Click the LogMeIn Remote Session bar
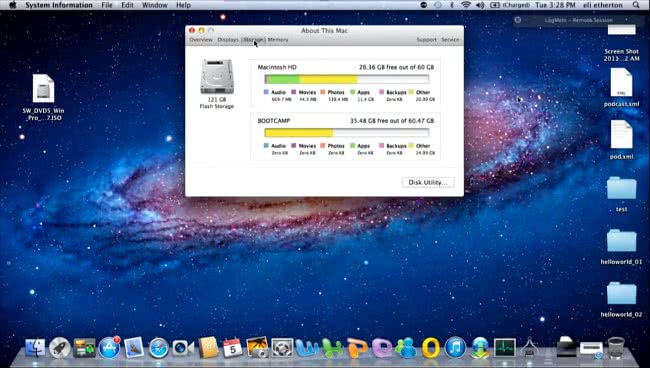This screenshot has height=368, width=650. point(578,20)
